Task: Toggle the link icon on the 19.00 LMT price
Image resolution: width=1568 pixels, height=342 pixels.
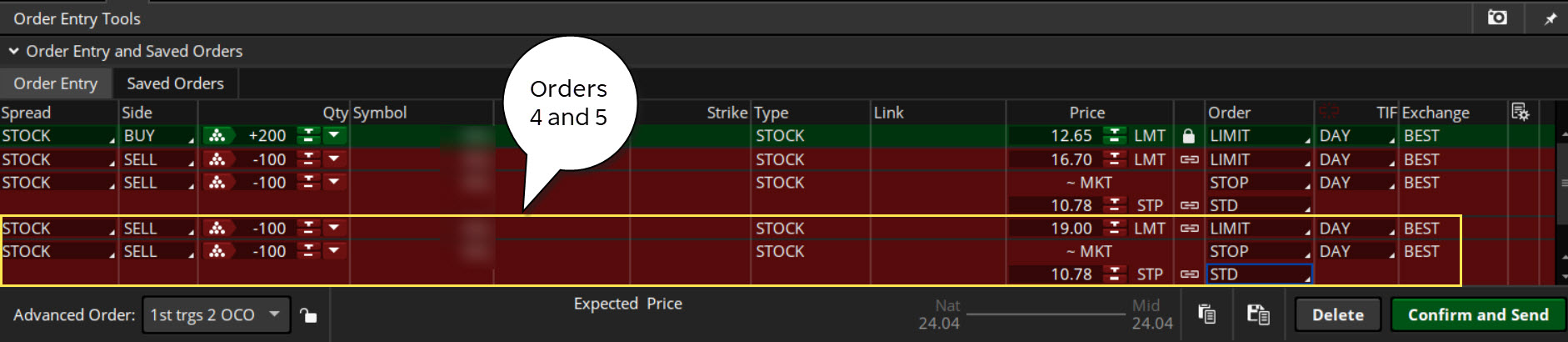Action: pyautogui.click(x=1189, y=228)
